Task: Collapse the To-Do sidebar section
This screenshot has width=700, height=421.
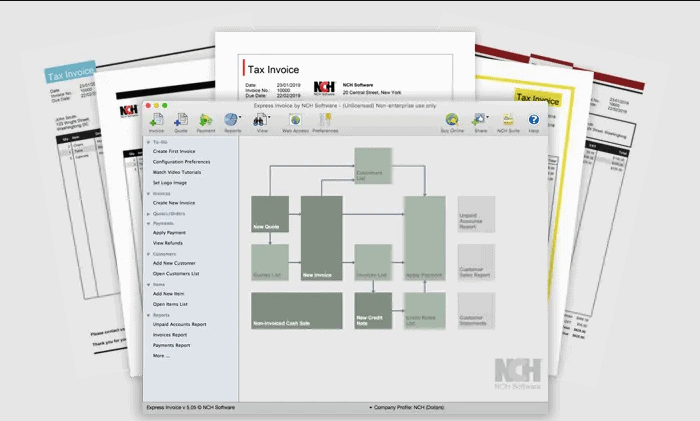Action: [x=149, y=142]
